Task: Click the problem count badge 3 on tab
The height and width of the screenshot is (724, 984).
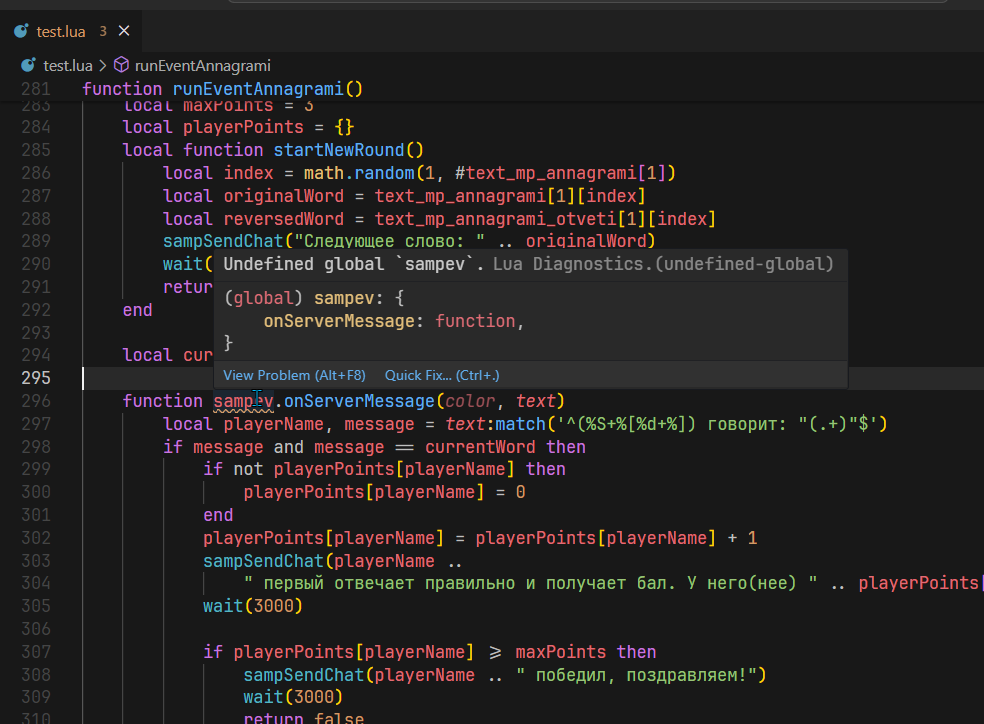Action: [103, 31]
